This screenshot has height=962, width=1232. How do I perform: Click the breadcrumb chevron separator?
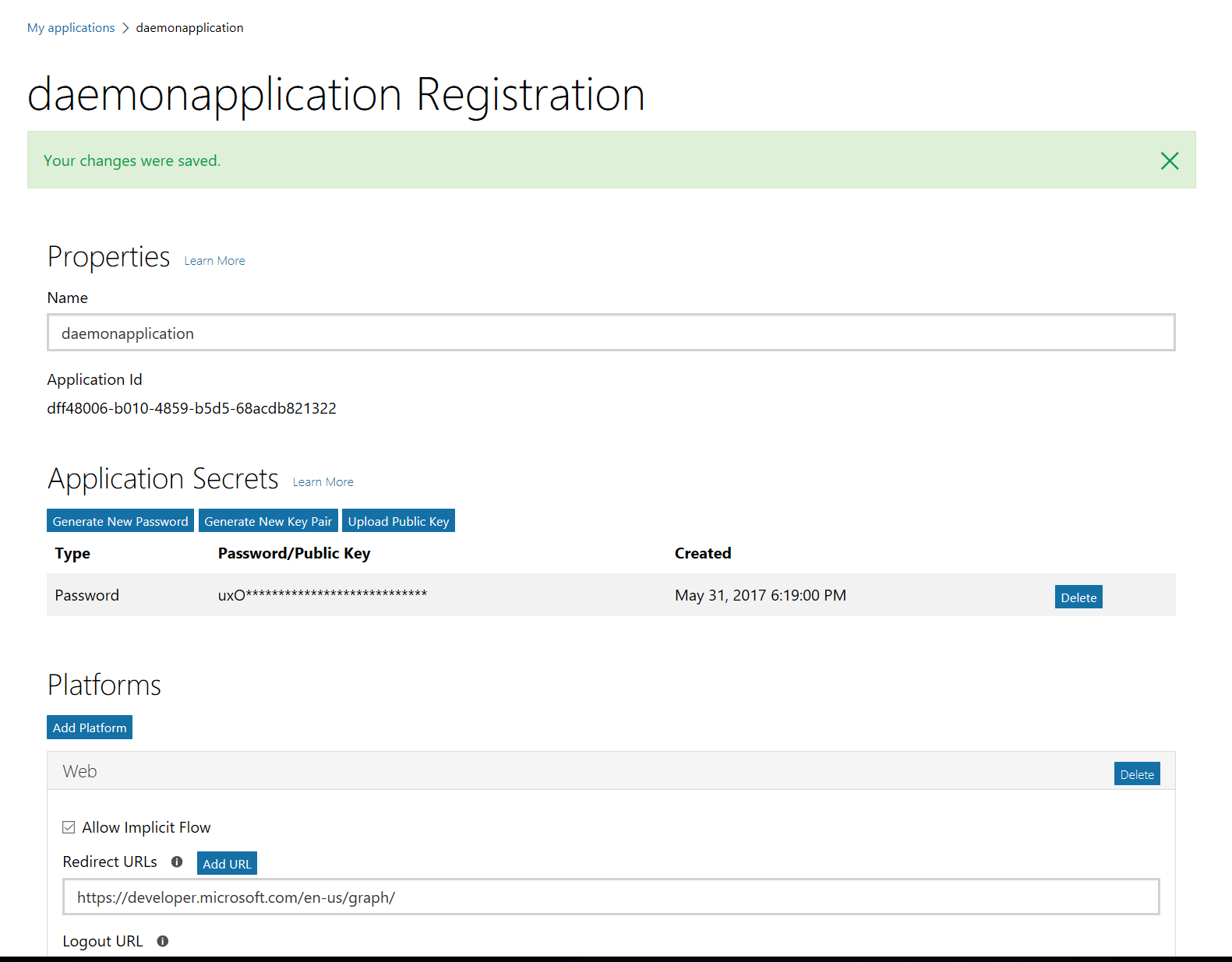click(125, 28)
